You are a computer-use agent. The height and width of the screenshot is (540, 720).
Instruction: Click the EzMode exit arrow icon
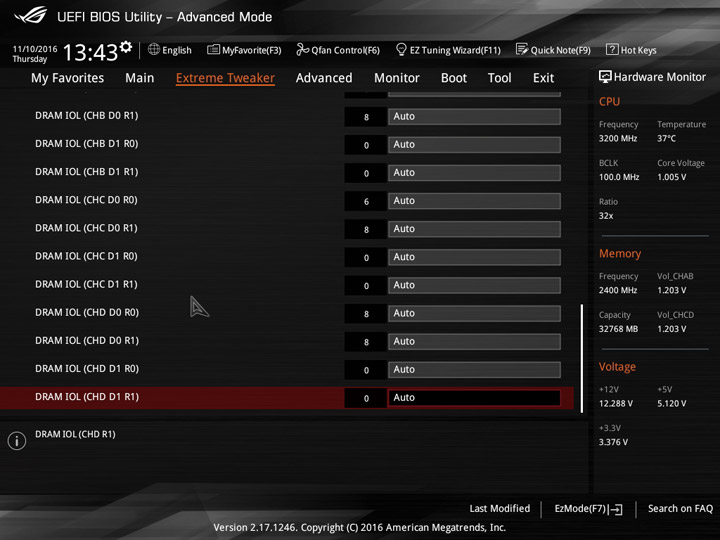[x=616, y=509]
